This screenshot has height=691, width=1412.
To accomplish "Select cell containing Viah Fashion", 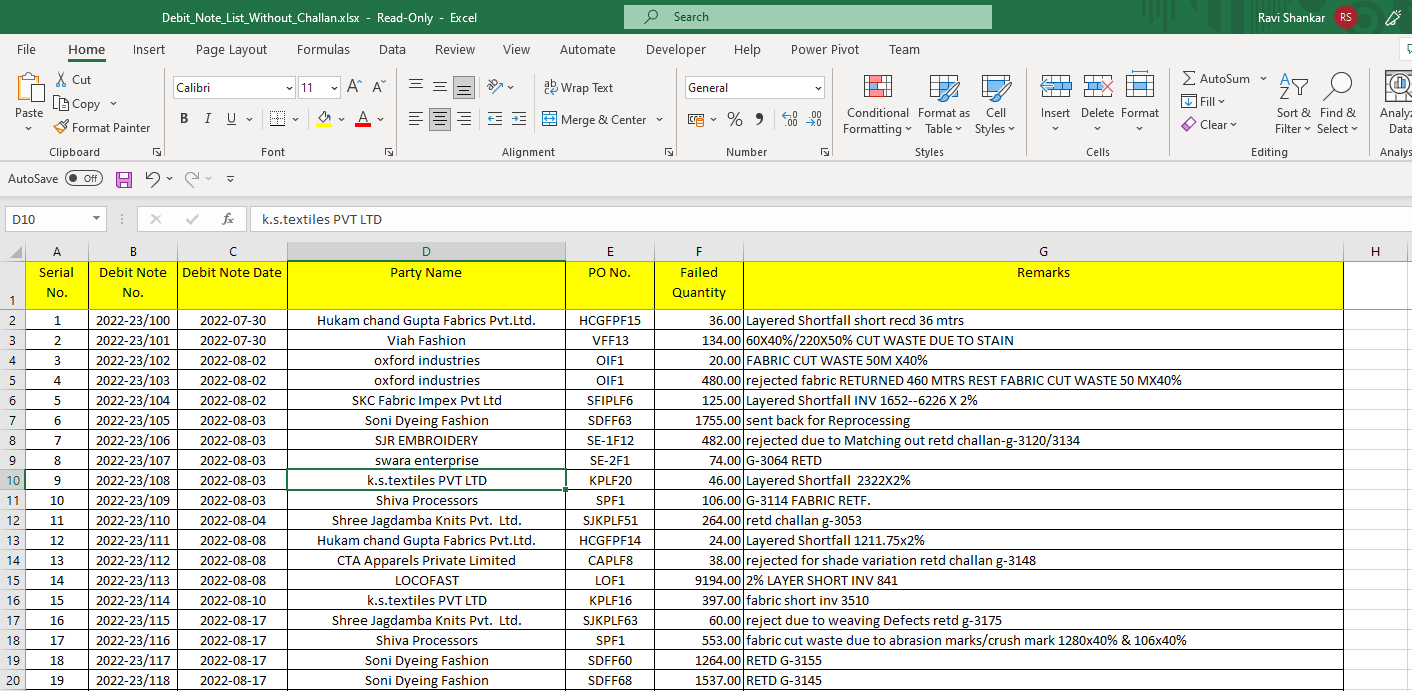I will (x=426, y=340).
